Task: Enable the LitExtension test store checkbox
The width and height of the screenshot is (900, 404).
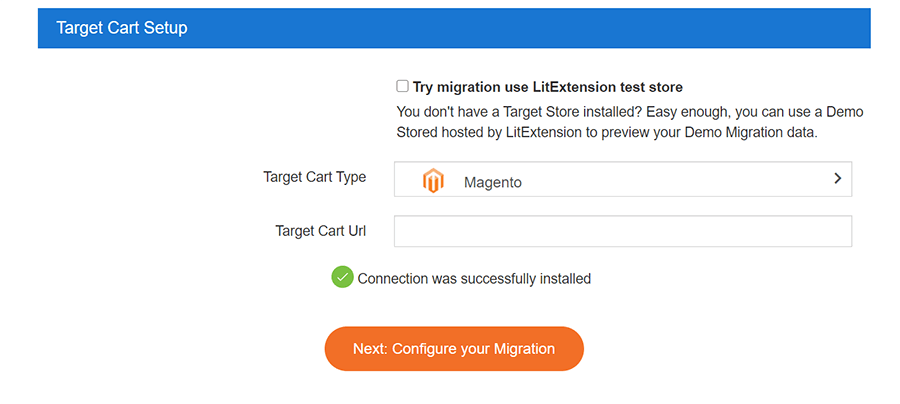Action: [402, 87]
